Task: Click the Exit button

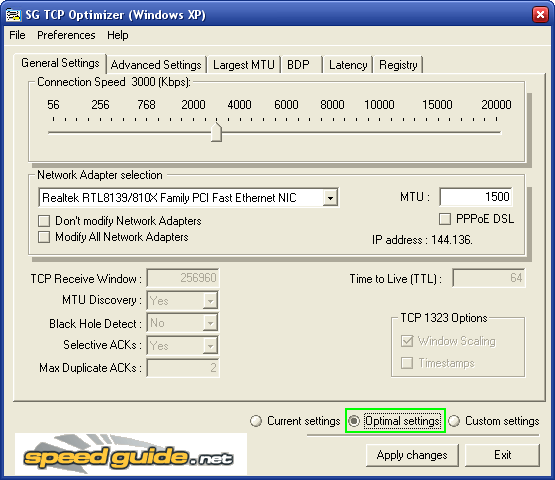Action: 502,455
